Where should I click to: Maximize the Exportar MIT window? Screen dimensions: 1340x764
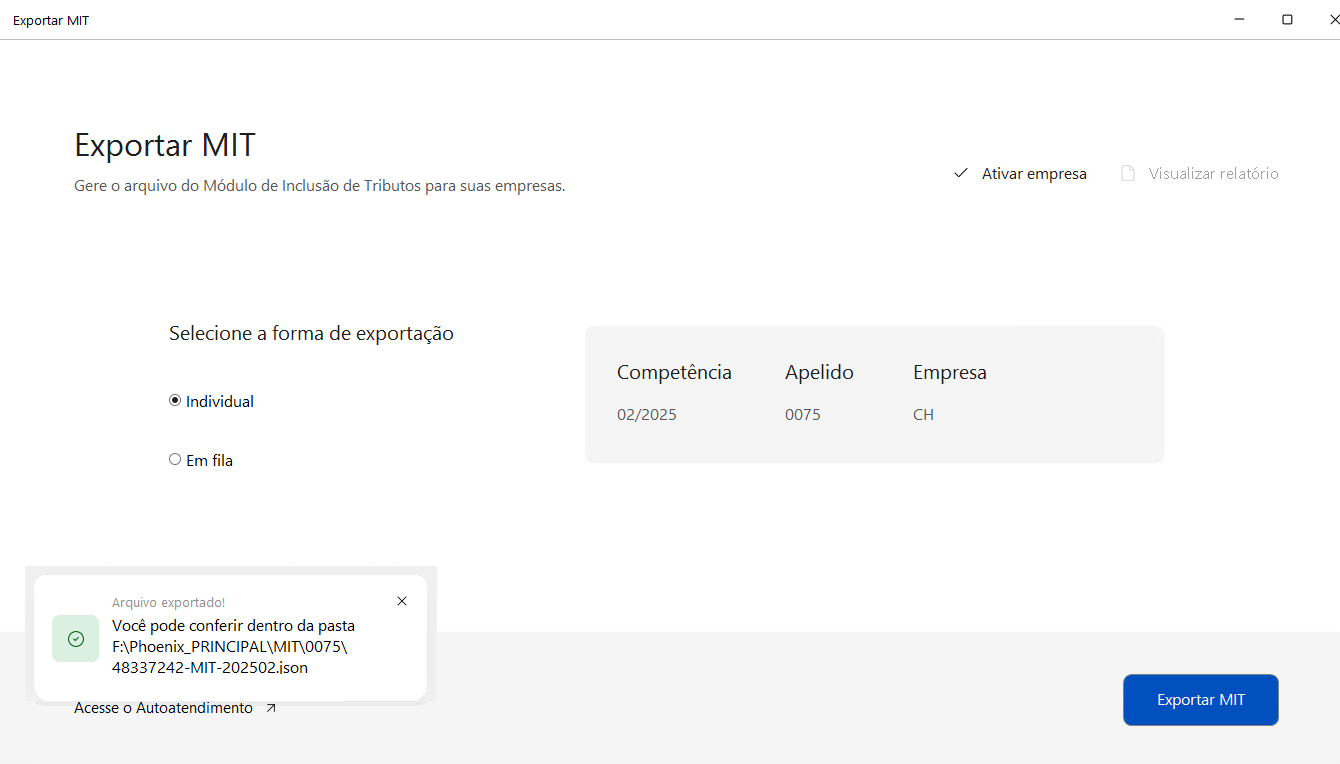(1287, 19)
